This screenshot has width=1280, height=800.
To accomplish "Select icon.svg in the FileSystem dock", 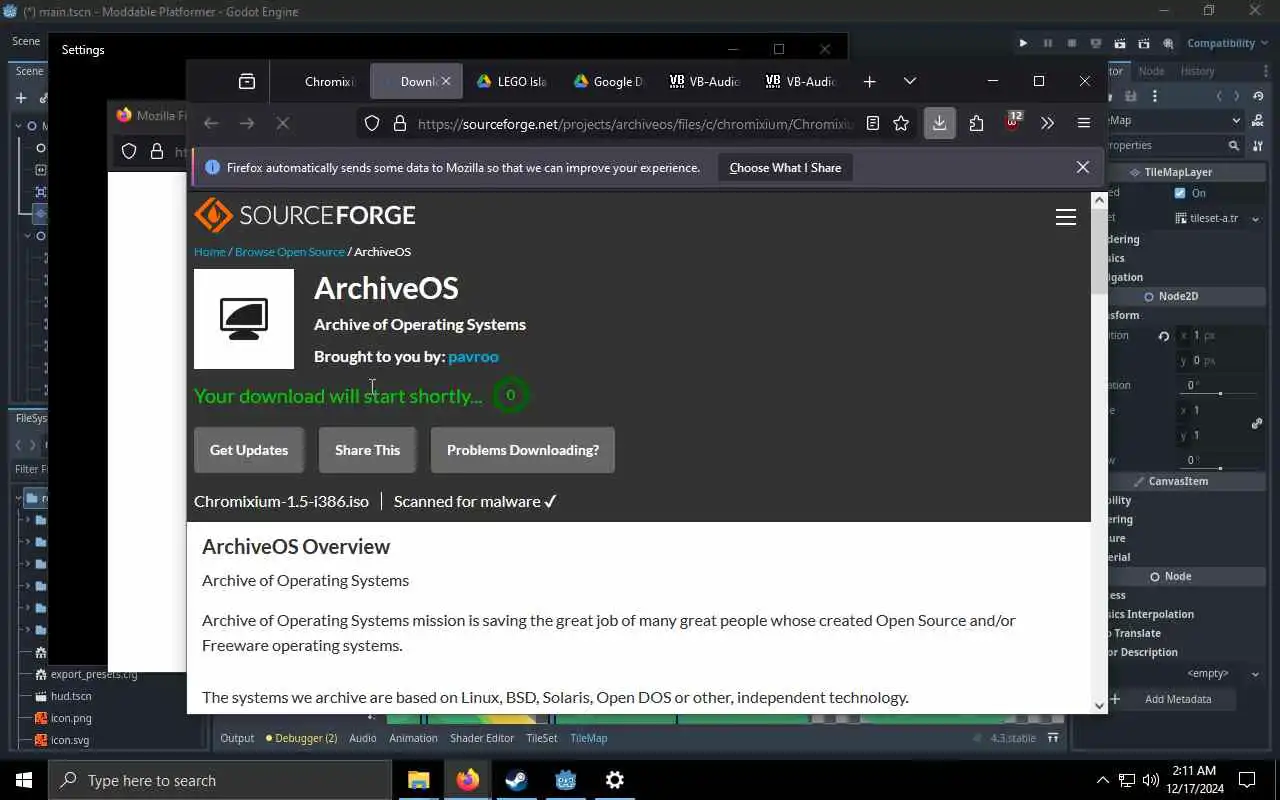I will point(70,740).
